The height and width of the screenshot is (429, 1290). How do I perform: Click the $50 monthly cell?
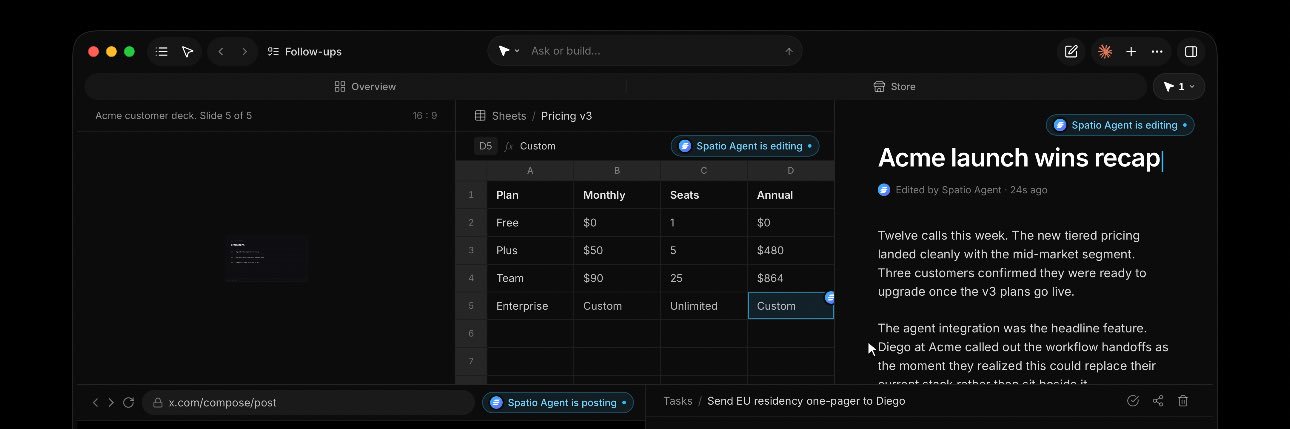(x=617, y=250)
